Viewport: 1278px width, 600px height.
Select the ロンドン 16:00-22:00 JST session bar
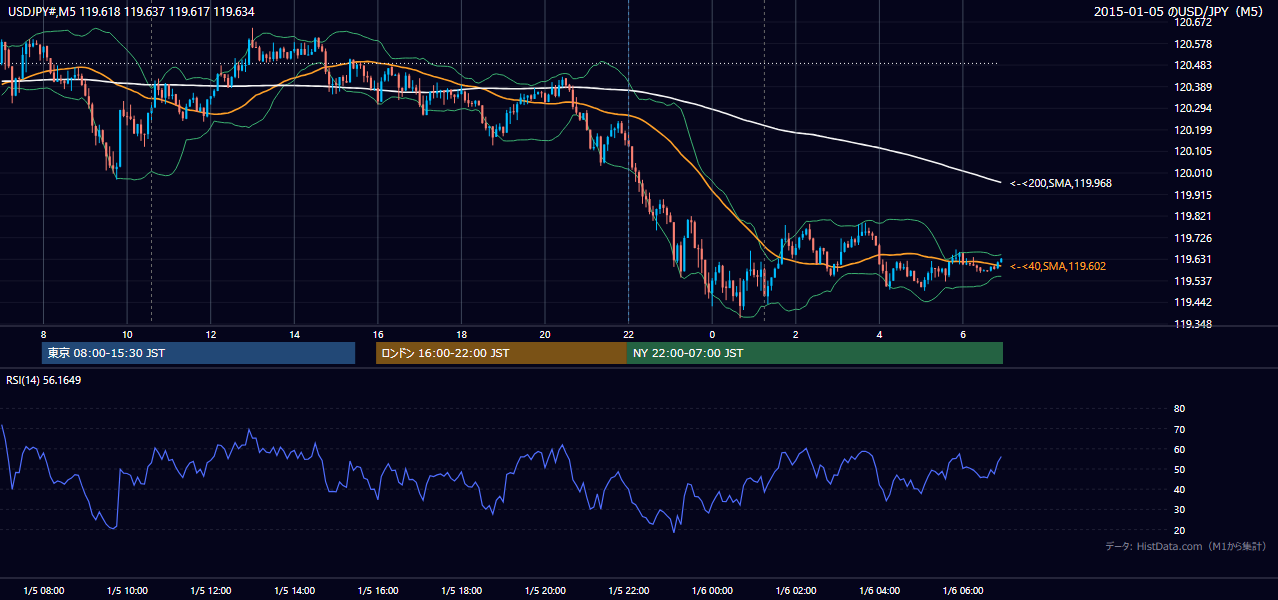pyautogui.click(x=501, y=353)
